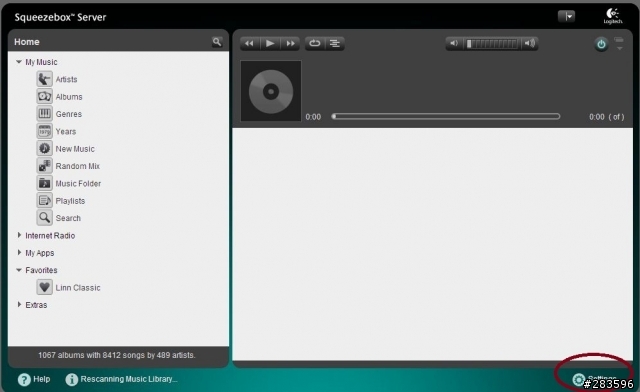Click the Years calendar icon
This screenshot has width=640, height=392.
pos(44,131)
